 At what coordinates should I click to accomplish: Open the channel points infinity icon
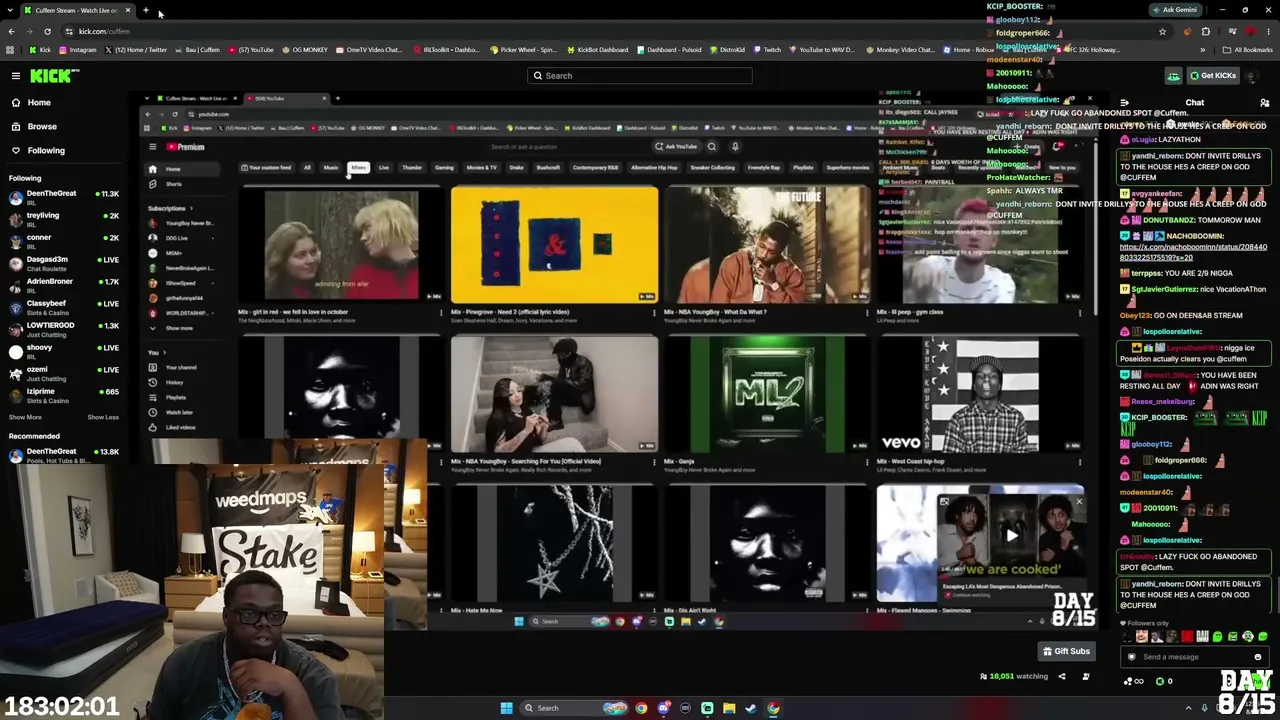[1133, 682]
